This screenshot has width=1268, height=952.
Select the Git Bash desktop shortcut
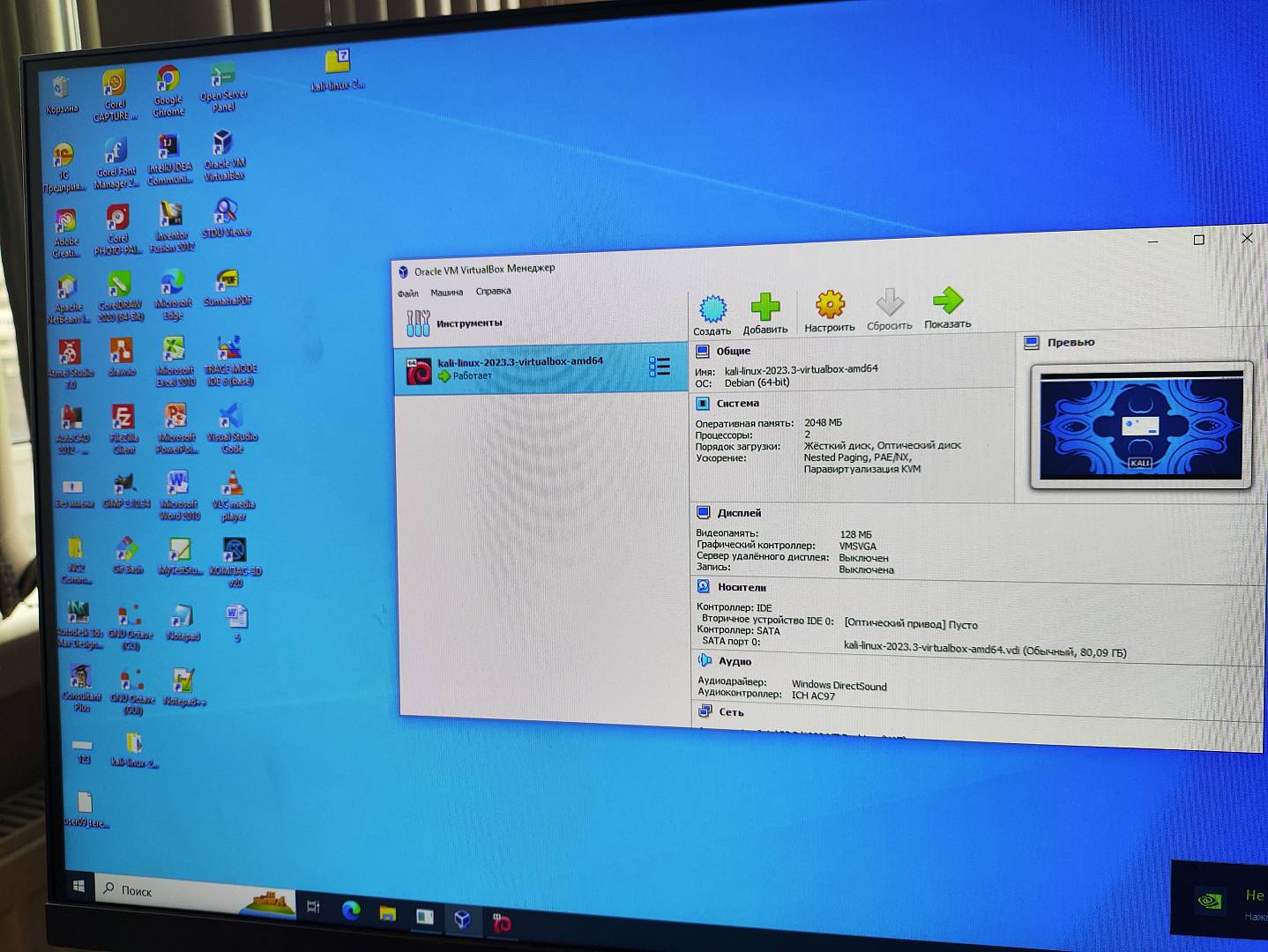click(x=128, y=556)
